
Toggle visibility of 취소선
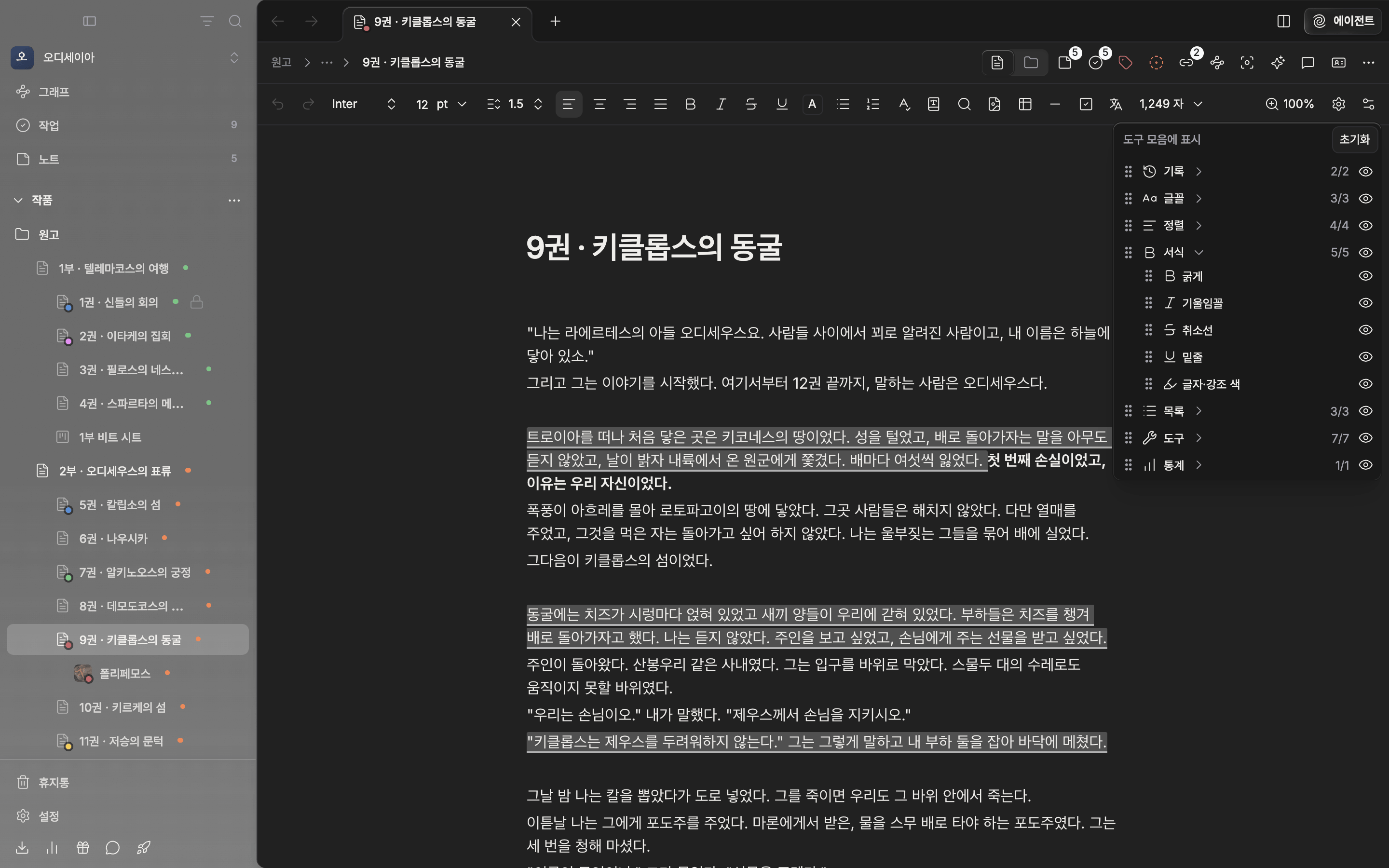[x=1365, y=330]
